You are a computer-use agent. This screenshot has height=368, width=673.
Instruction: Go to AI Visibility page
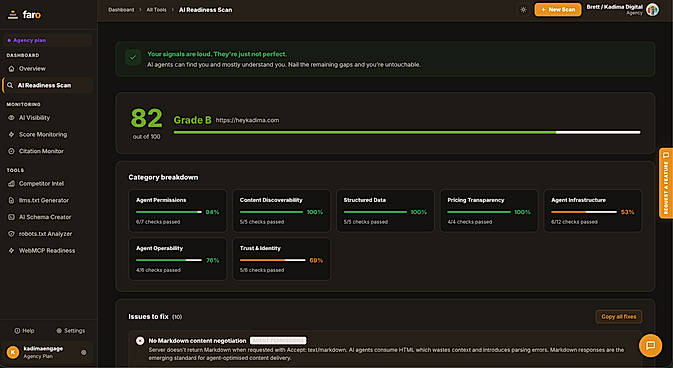click(x=47, y=118)
